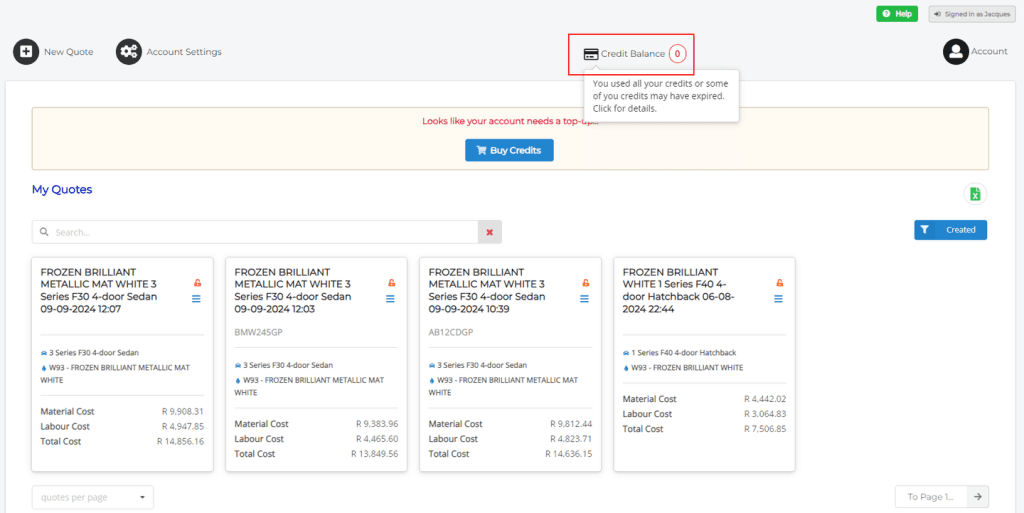Click the Credit Balance card icon
Image resolution: width=1024 pixels, height=513 pixels.
point(591,54)
